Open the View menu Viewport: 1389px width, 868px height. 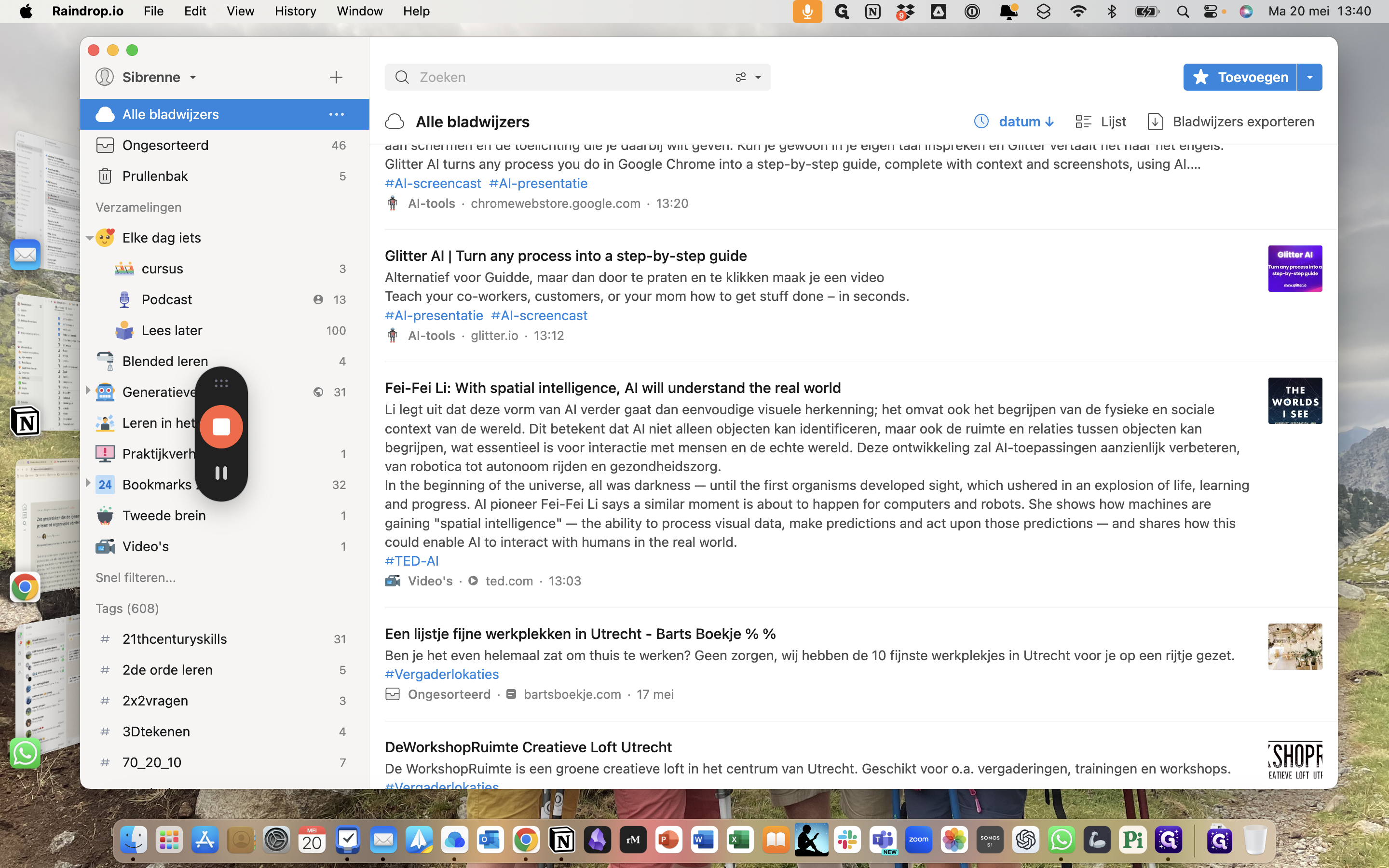240,11
